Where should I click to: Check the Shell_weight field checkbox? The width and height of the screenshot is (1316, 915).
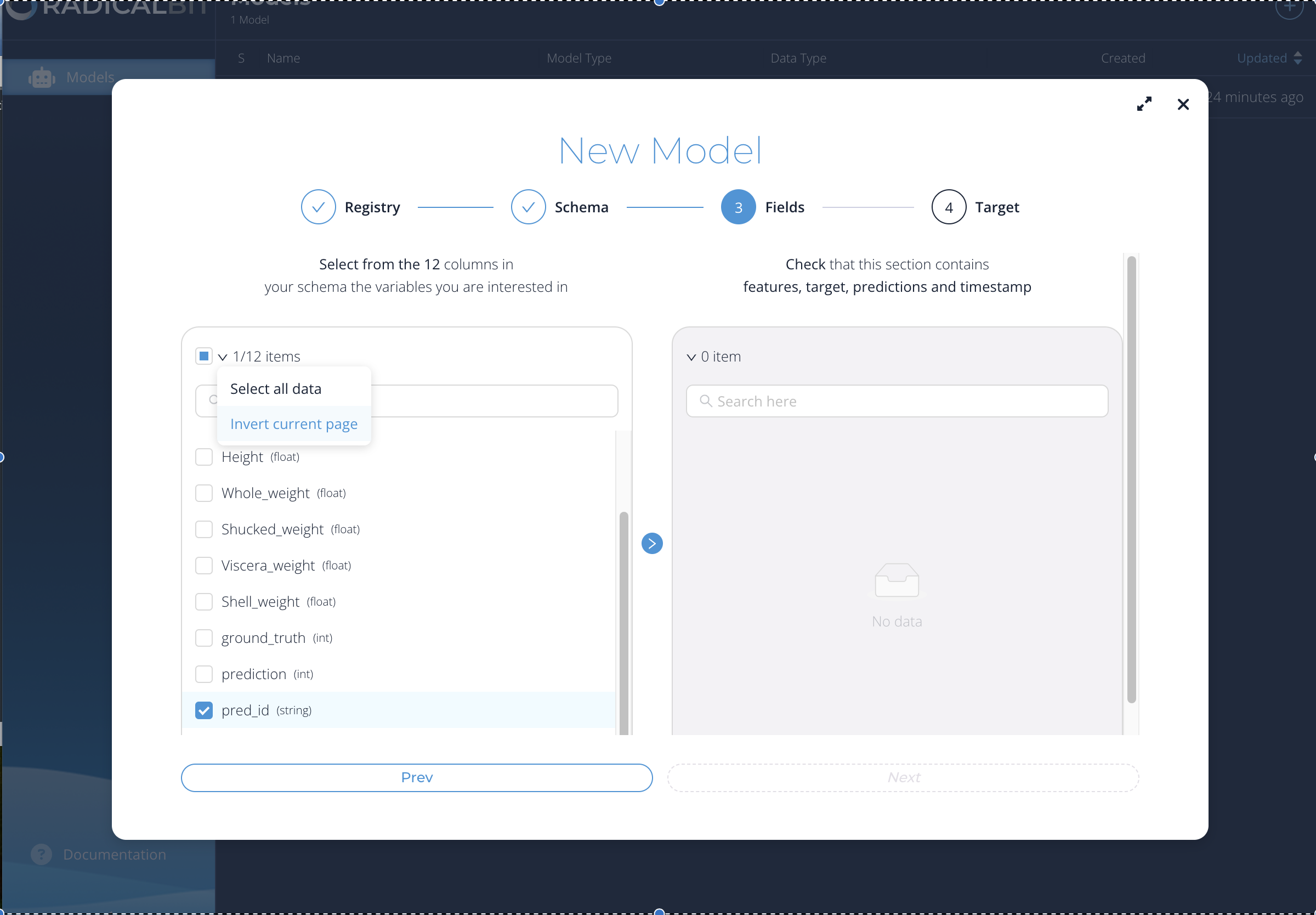click(x=203, y=601)
